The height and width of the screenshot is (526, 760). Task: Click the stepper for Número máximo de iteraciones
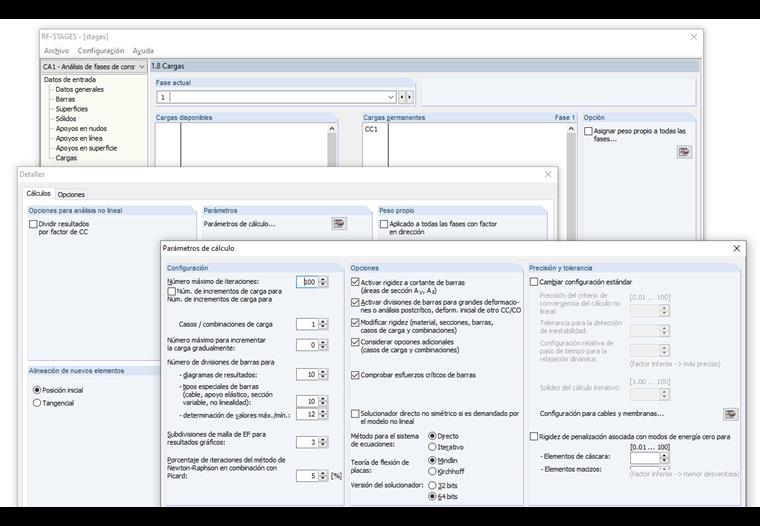click(323, 282)
